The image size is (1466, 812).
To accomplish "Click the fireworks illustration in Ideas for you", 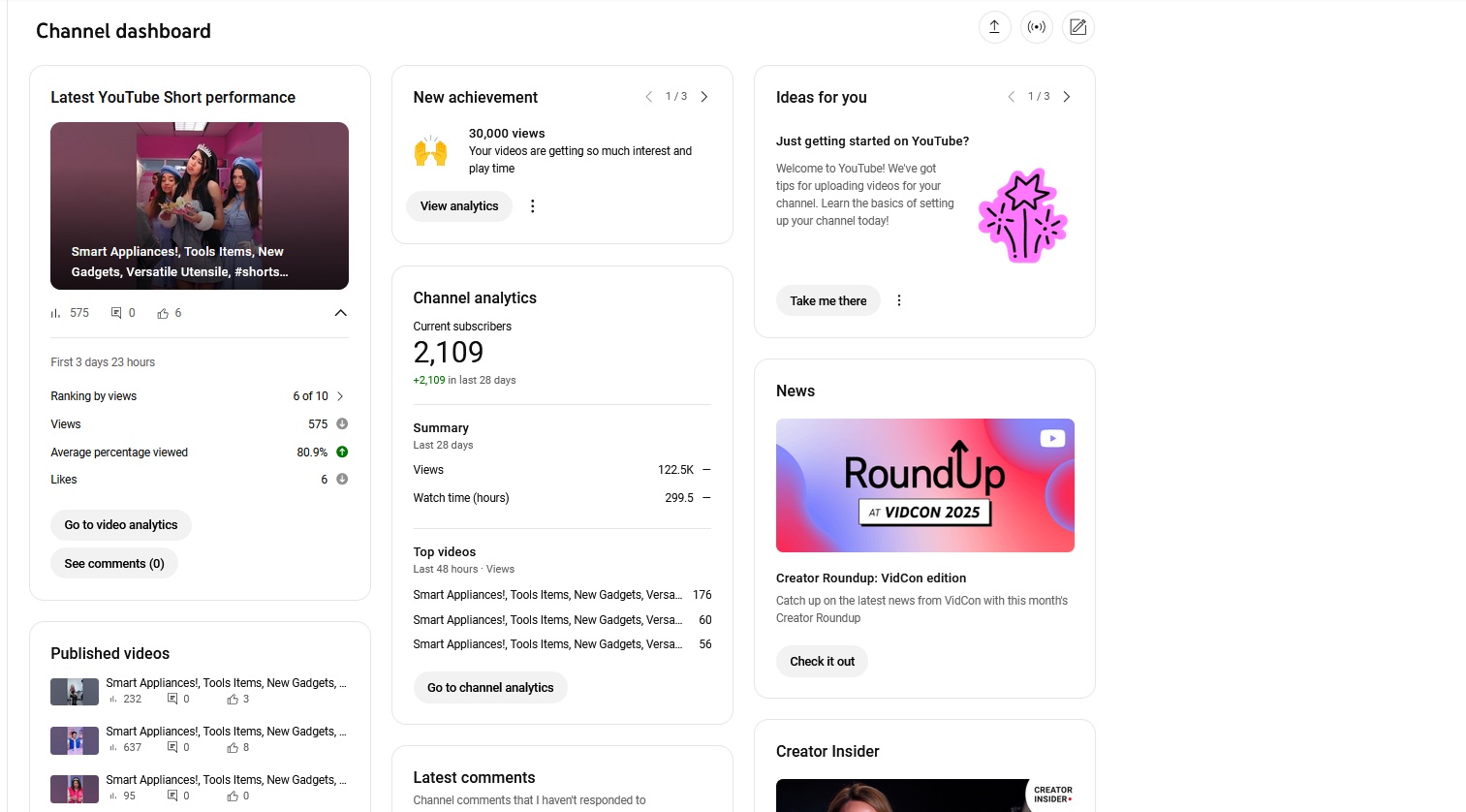I will tap(1022, 215).
